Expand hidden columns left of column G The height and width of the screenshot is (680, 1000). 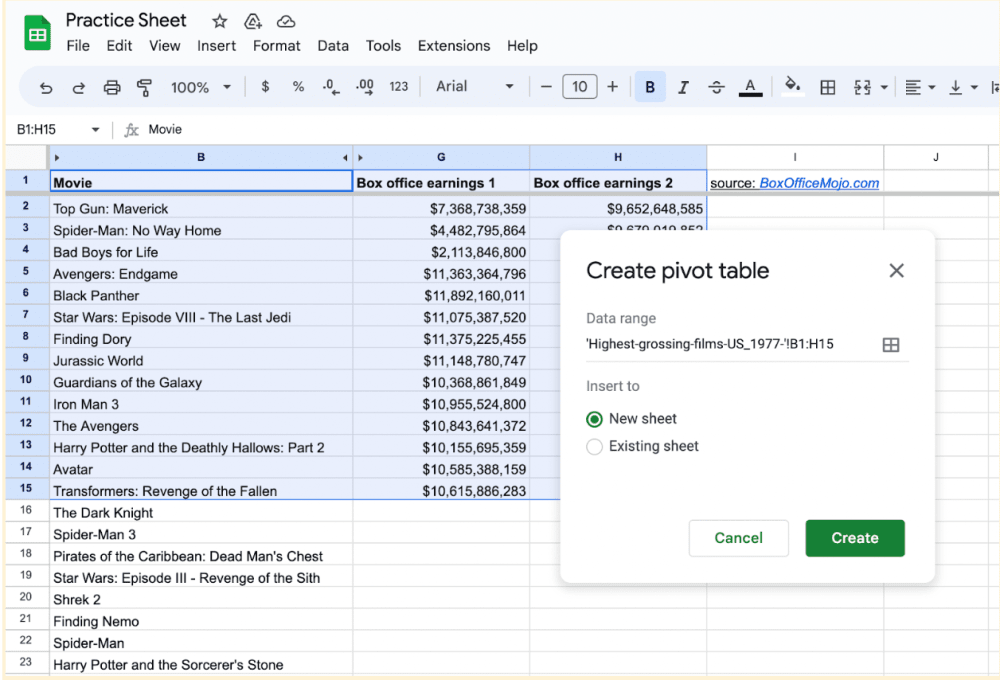[x=360, y=158]
